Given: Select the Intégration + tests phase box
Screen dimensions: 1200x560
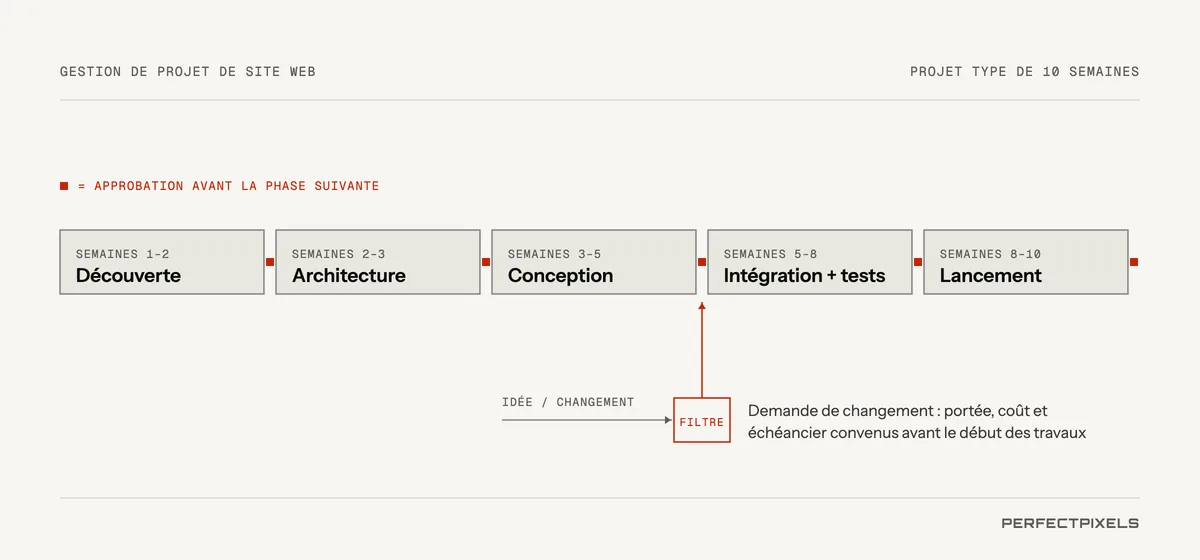Looking at the screenshot, I should point(810,262).
